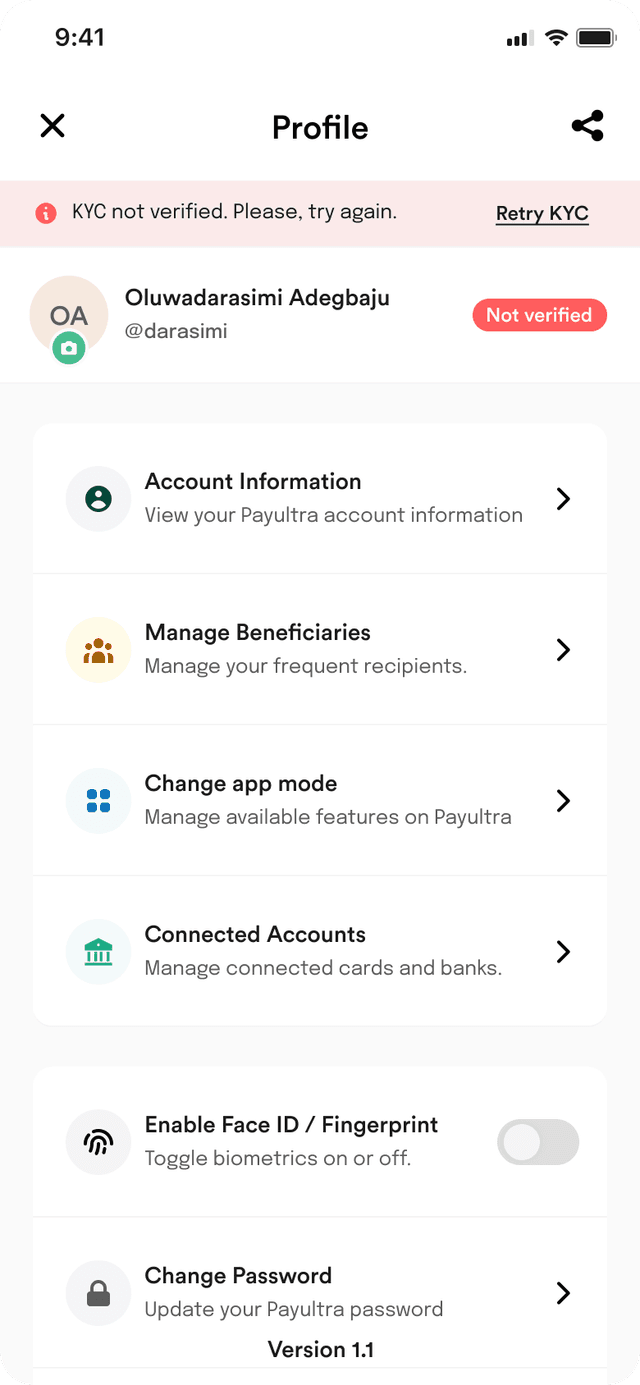Select the Manage Beneficiaries group icon

98,650
